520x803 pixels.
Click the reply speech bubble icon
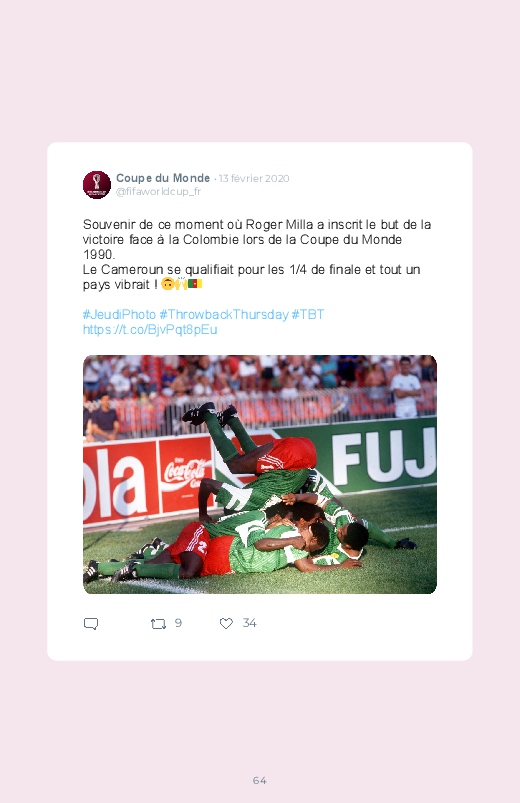[x=91, y=623]
